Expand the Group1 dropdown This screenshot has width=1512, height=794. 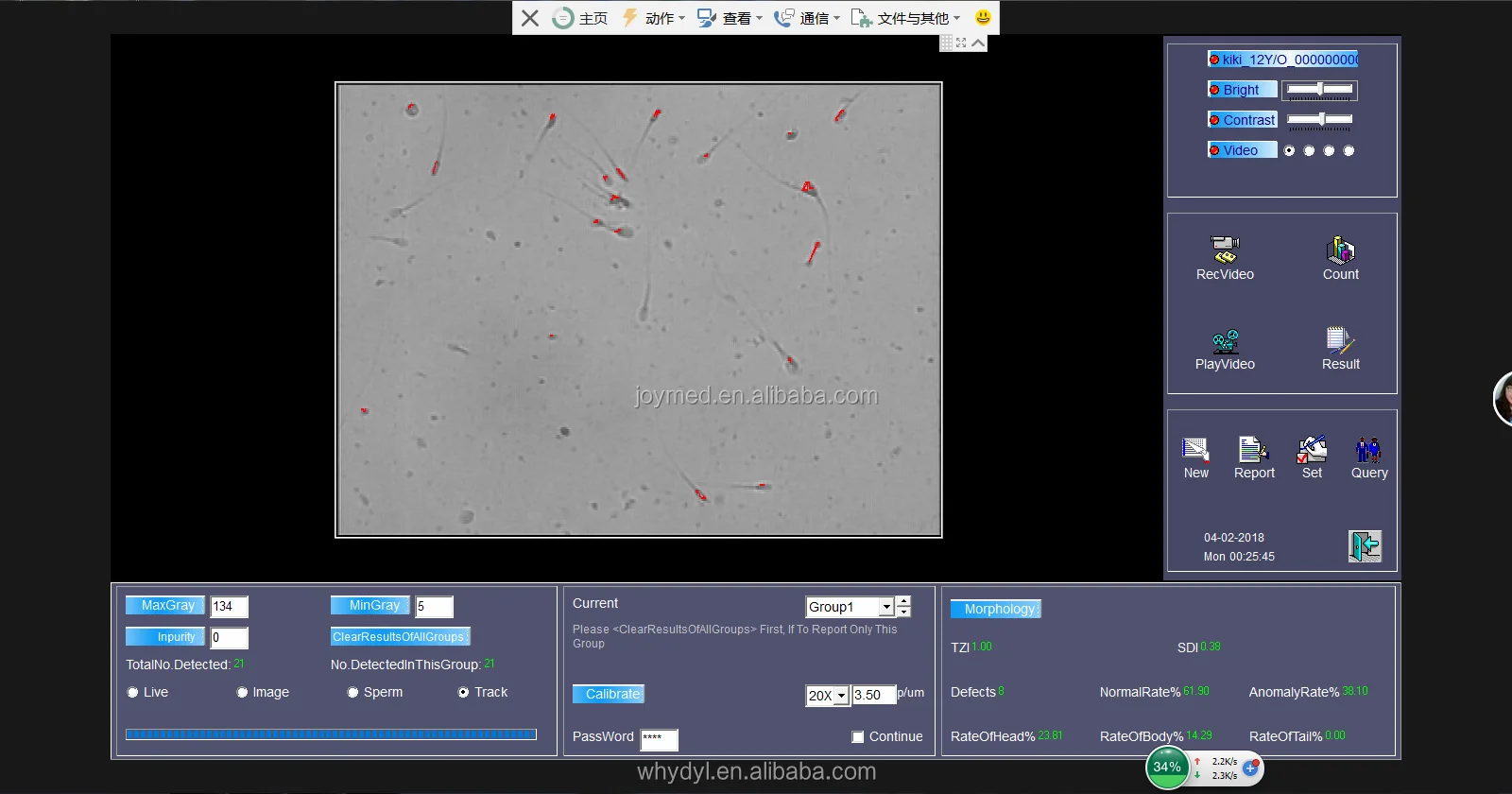click(886, 607)
